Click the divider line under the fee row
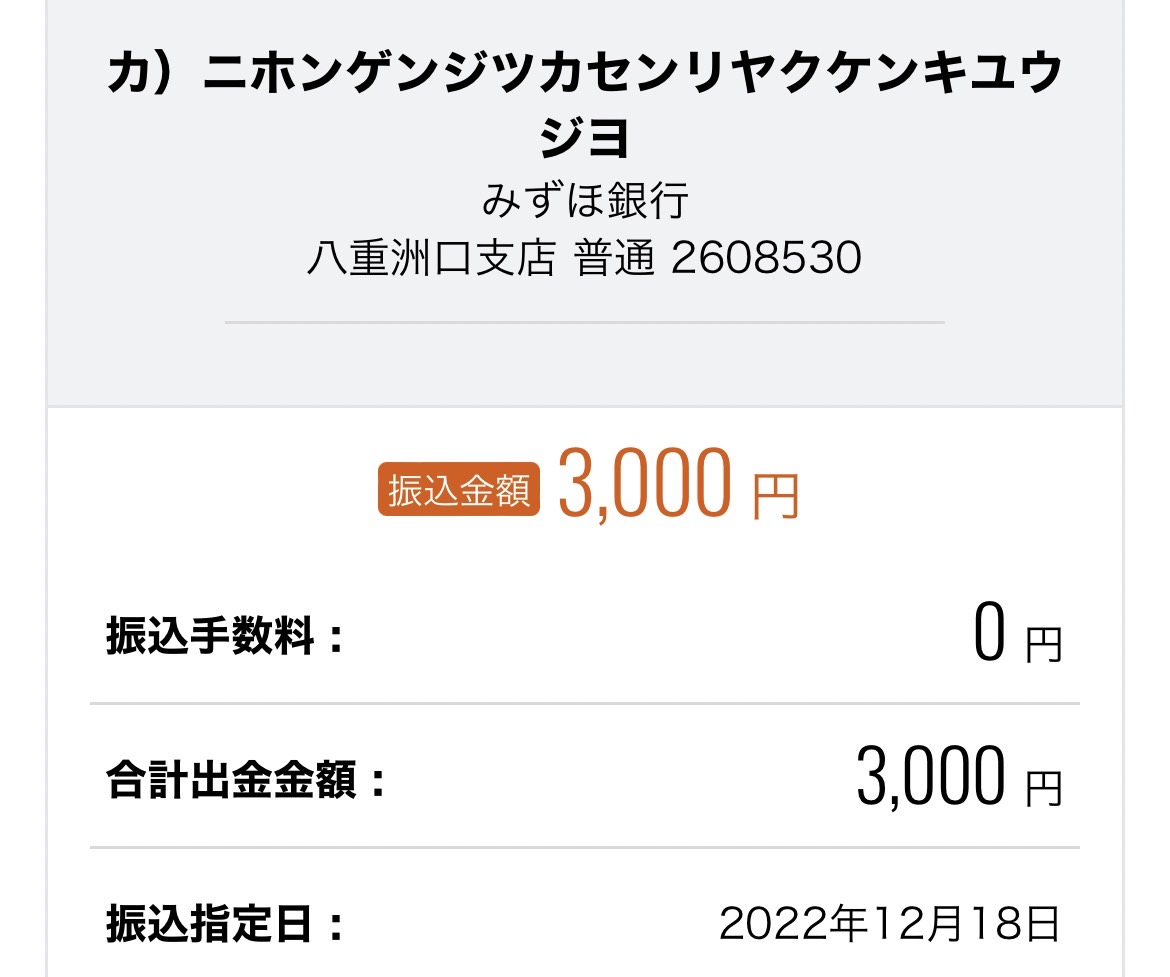Viewport: 1170px width, 977px height. tap(585, 703)
